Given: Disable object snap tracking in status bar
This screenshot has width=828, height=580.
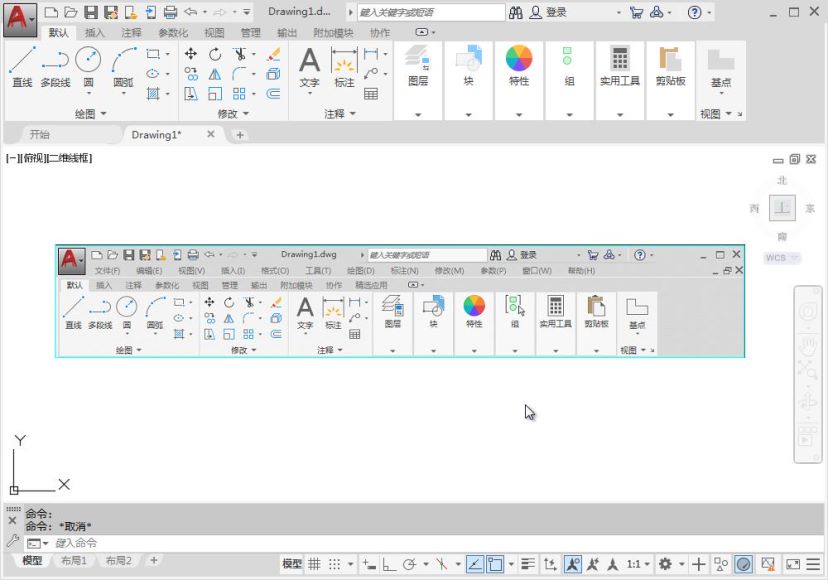Looking at the screenshot, I should point(475,564).
